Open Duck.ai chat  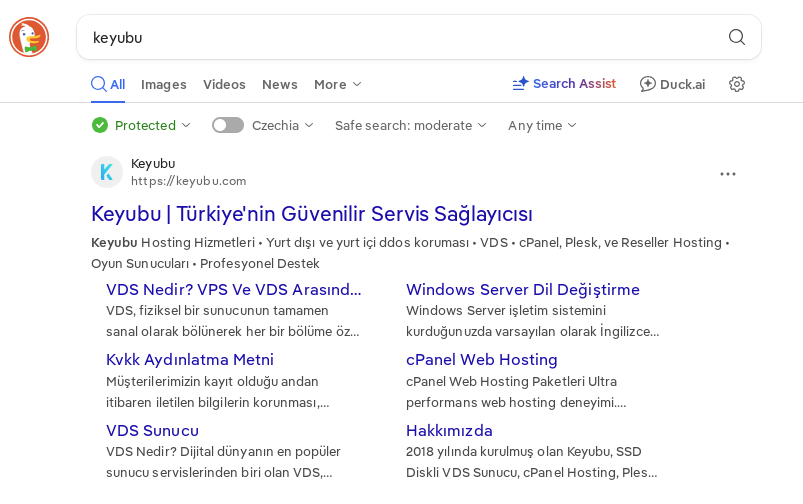(672, 84)
